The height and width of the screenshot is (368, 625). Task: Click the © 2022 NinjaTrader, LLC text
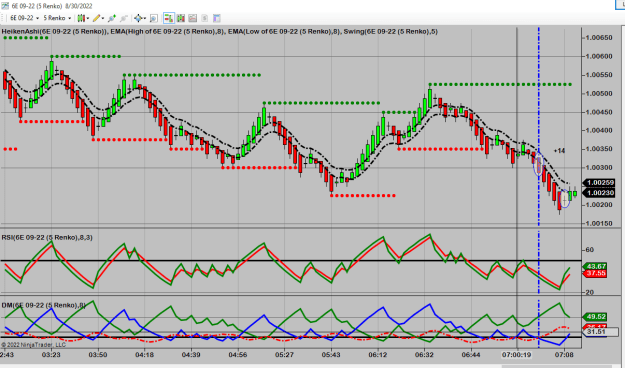33,344
